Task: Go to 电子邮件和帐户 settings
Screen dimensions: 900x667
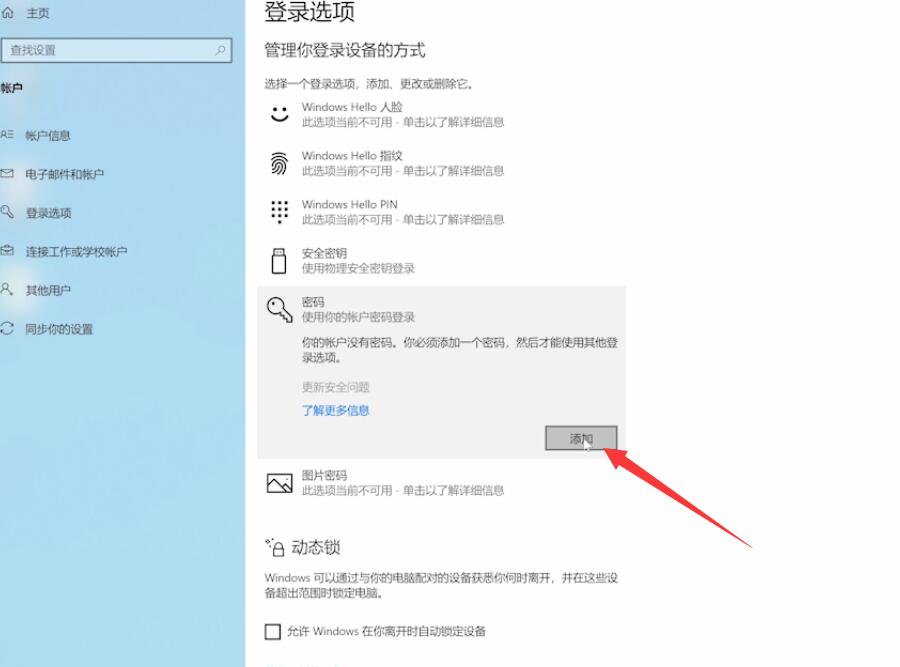Action: click(x=65, y=174)
